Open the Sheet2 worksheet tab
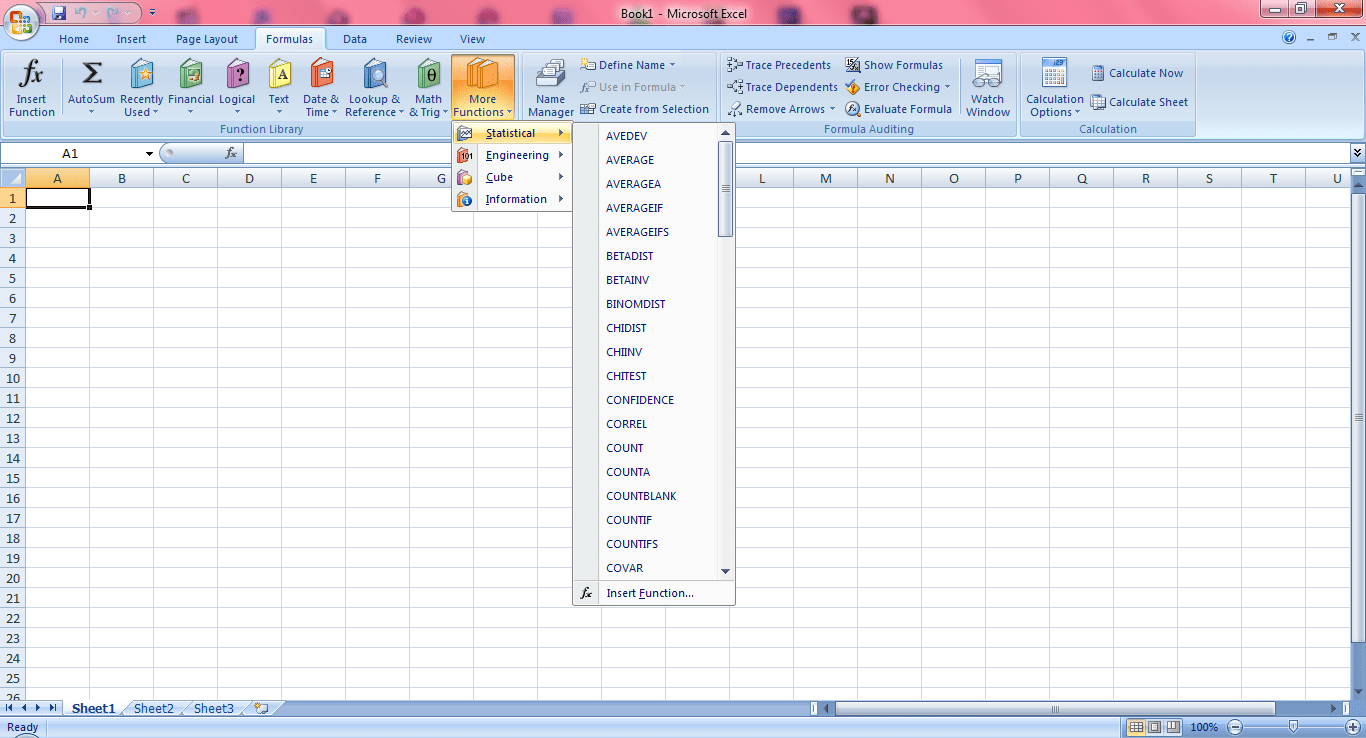 (154, 708)
